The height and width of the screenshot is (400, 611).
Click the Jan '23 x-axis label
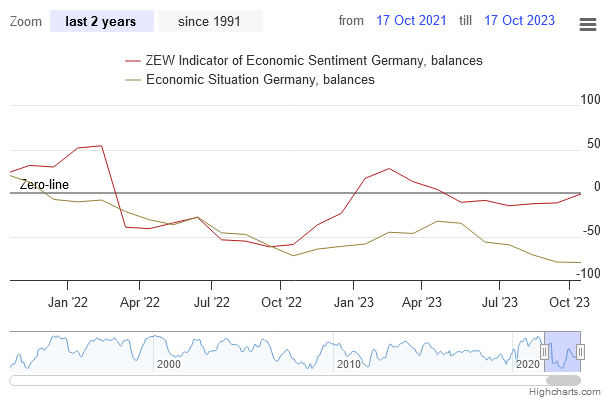353,301
